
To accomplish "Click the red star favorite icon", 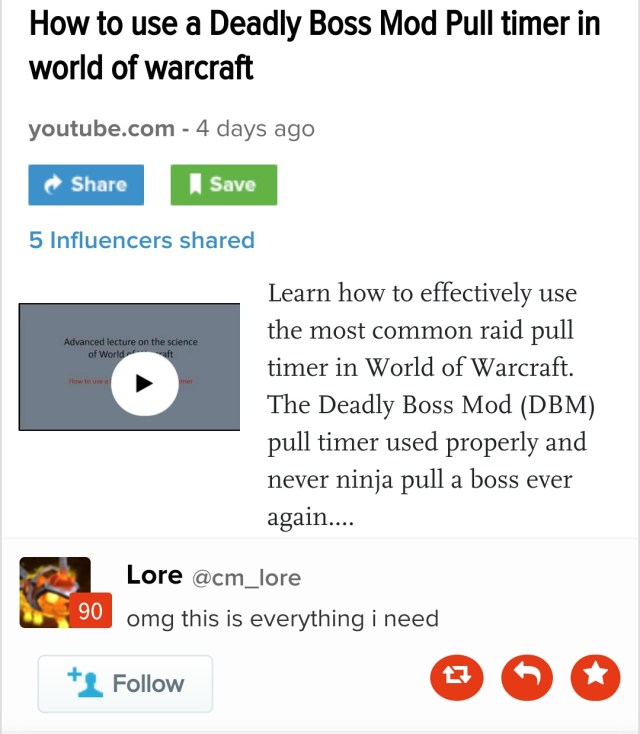I will click(x=596, y=677).
